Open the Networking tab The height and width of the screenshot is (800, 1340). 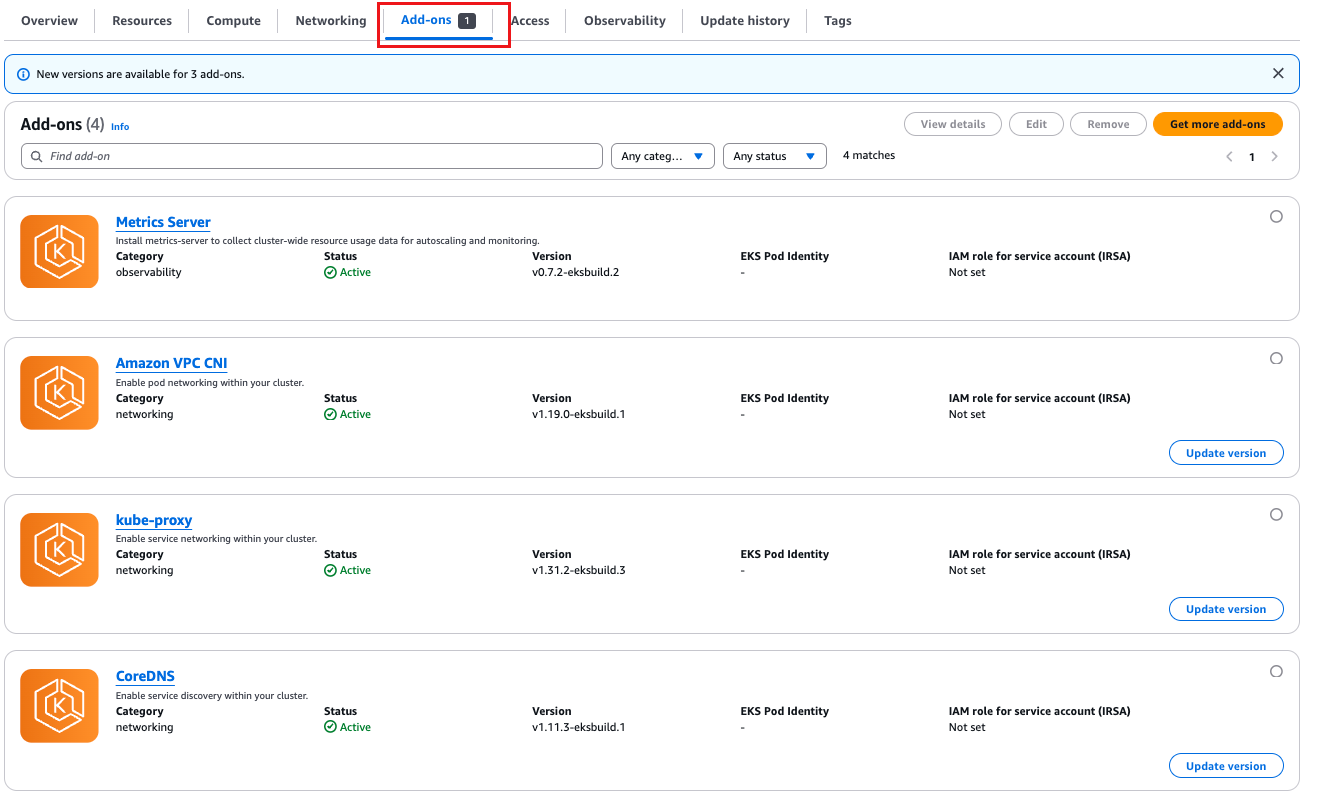tap(331, 20)
